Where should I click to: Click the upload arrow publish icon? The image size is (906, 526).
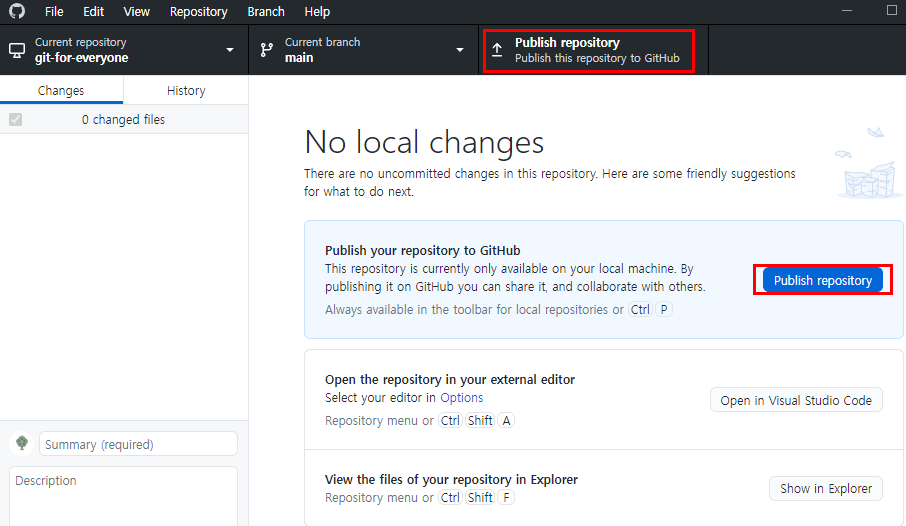(x=497, y=50)
